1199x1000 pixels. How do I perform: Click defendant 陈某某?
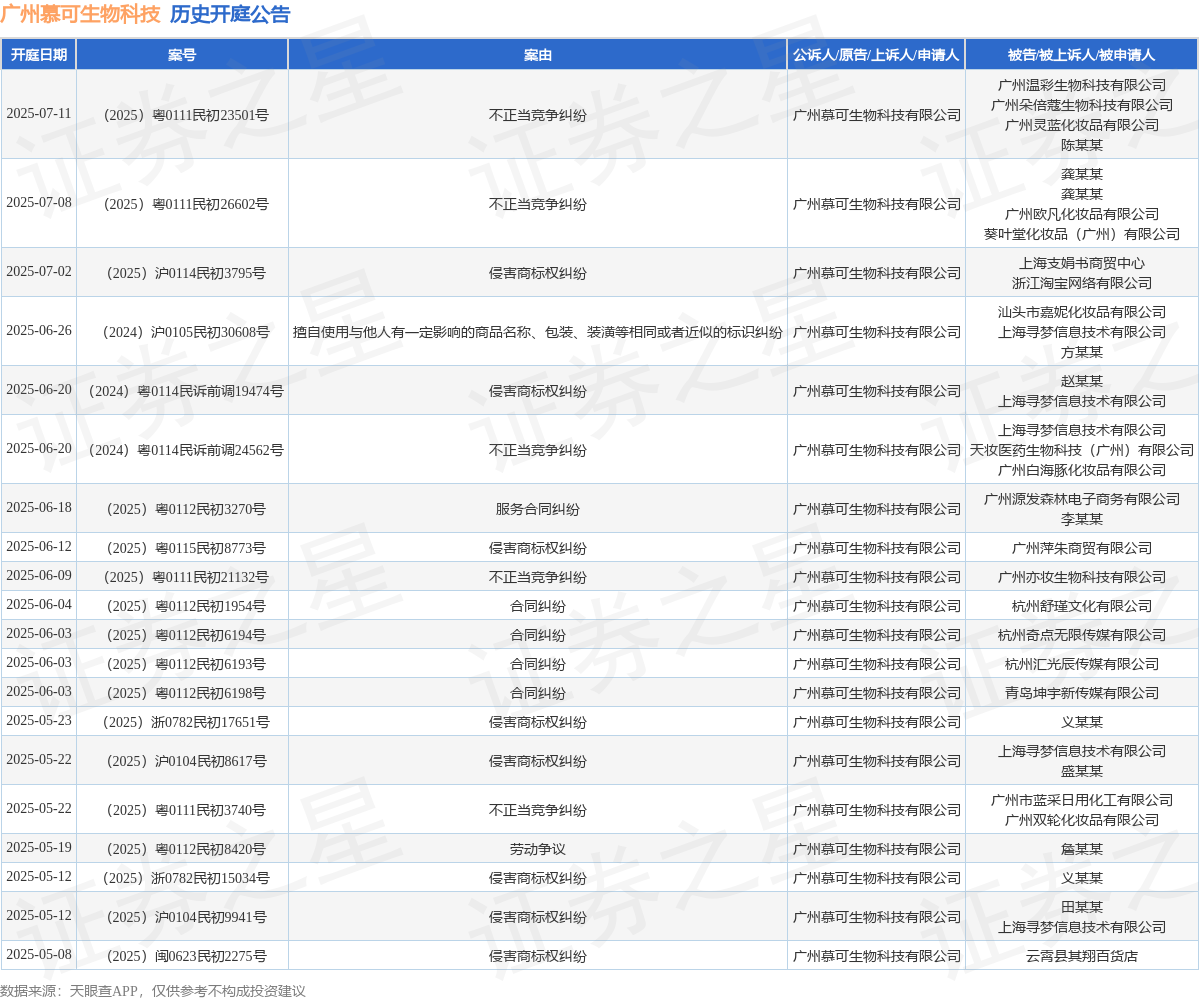1082,145
